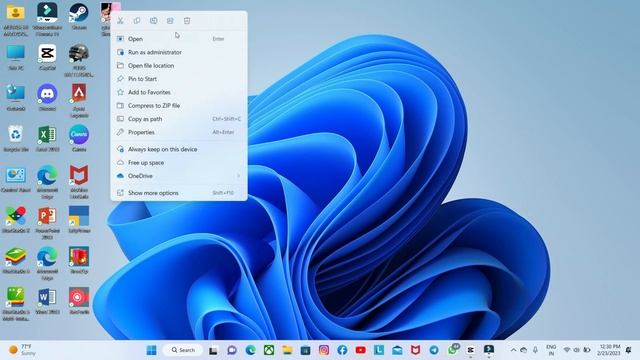The width and height of the screenshot is (640, 360).
Task: Click the Delete trash icon in context menu
Action: 187,21
